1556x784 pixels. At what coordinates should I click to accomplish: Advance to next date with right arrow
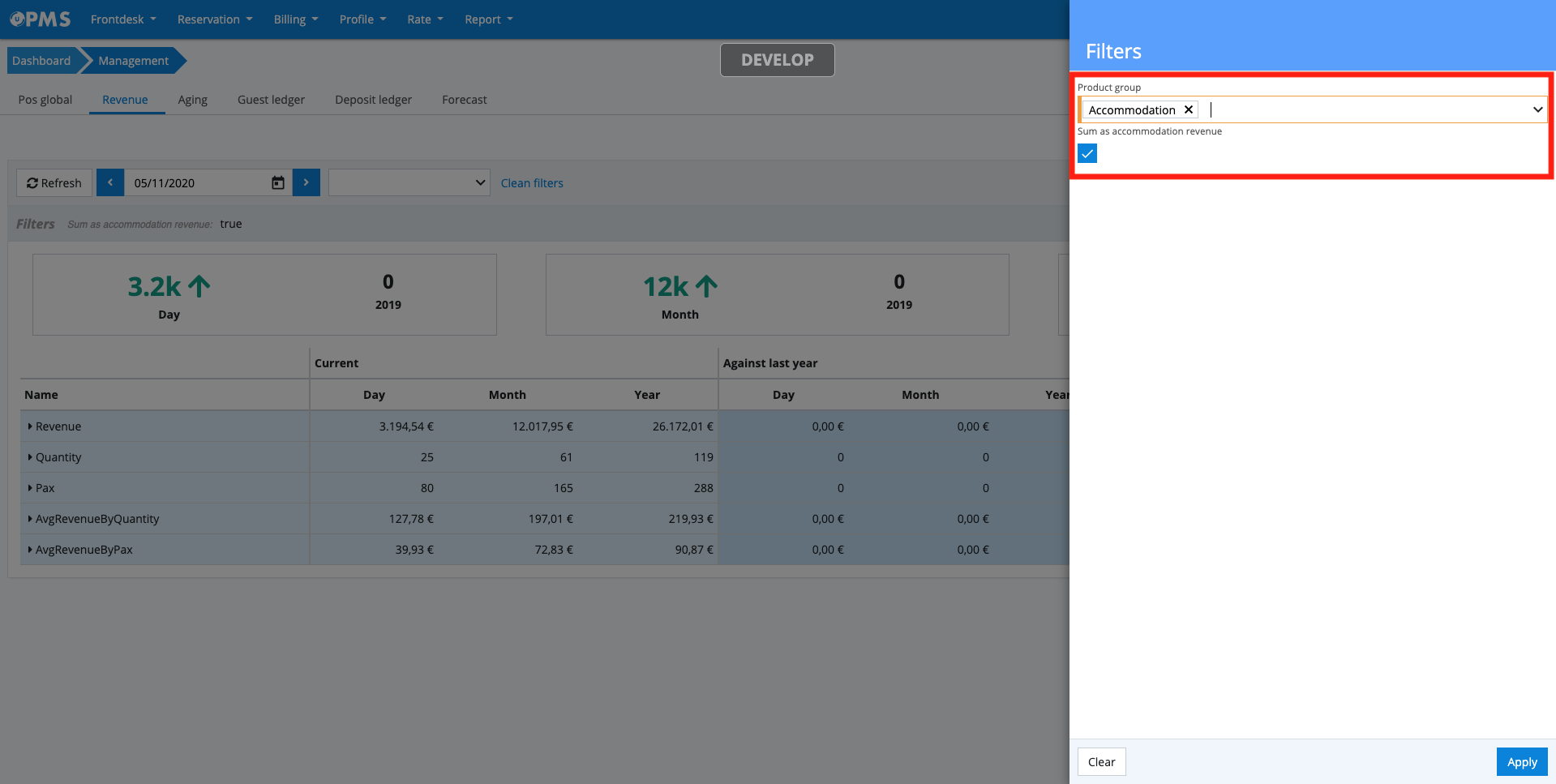306,183
